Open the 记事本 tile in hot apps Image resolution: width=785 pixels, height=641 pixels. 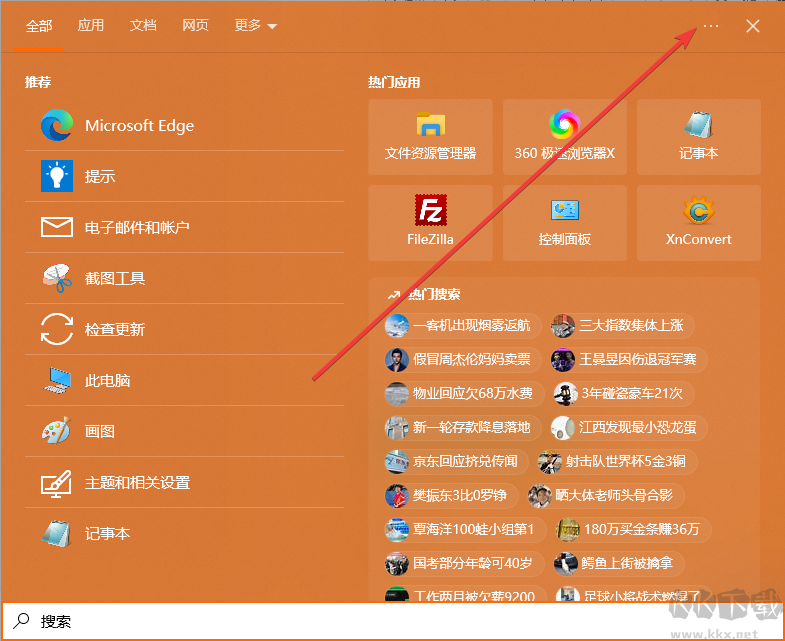pos(699,137)
